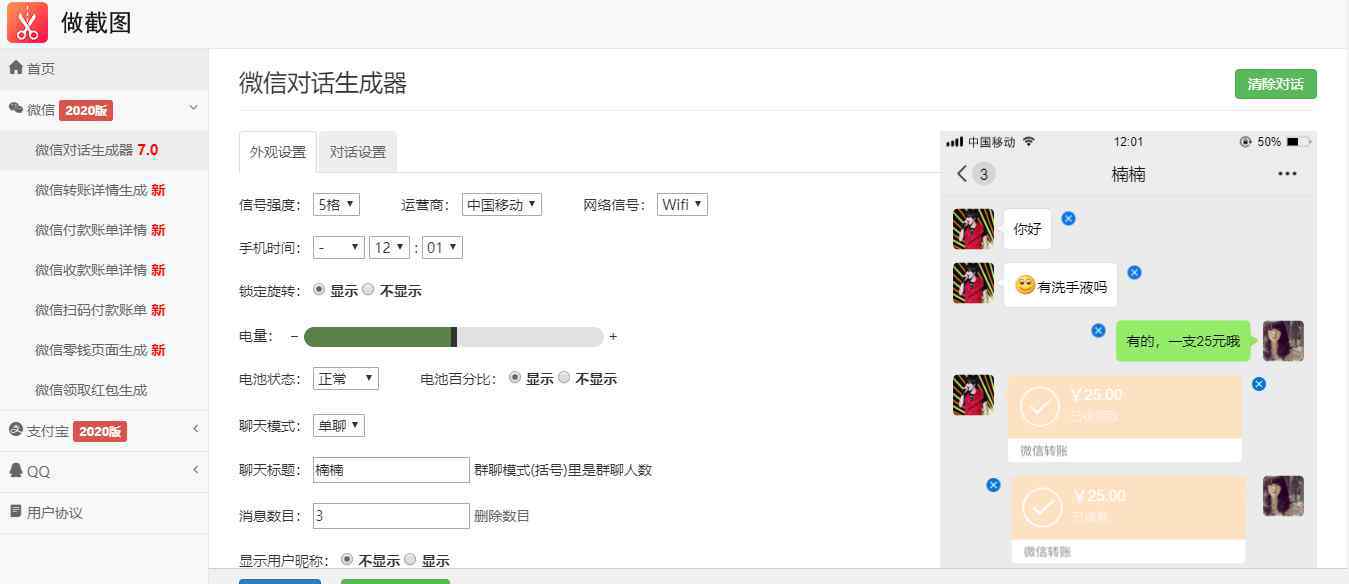Open the 聊天模式 dropdown showing 单聊
This screenshot has height=584, width=1349.
(x=339, y=425)
